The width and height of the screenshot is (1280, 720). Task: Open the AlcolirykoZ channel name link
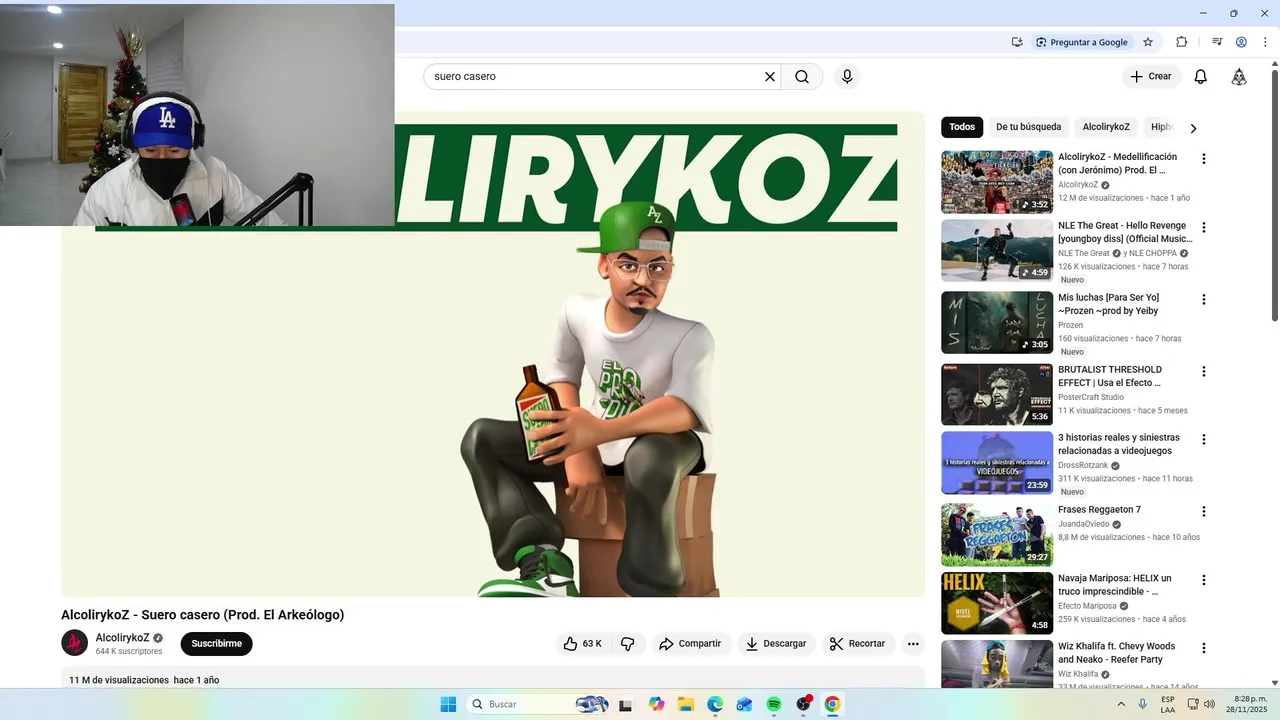click(122, 638)
